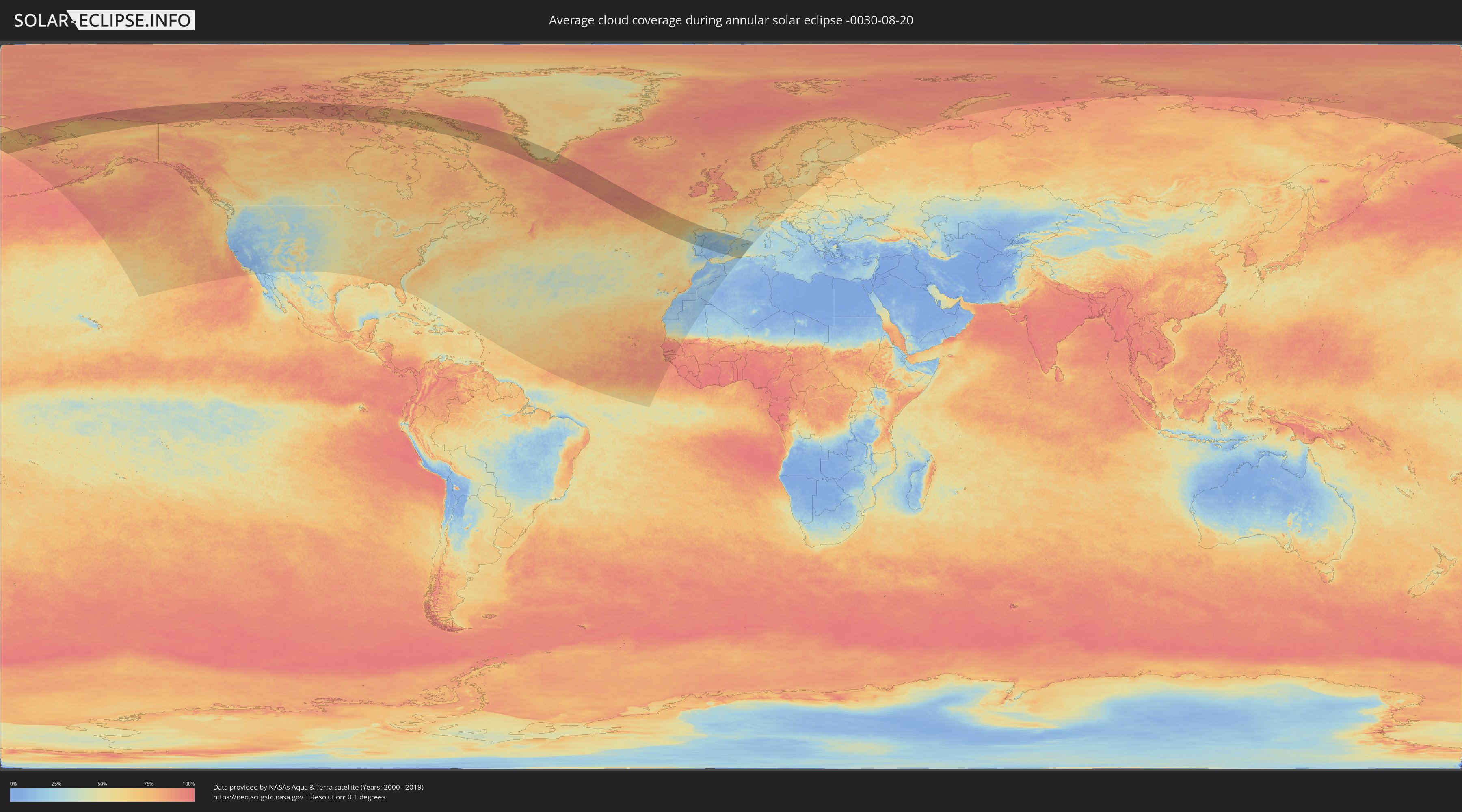Screen dimensions: 1462x812
Task: Click the blue end of cloud color scale
Action: click(x=15, y=795)
